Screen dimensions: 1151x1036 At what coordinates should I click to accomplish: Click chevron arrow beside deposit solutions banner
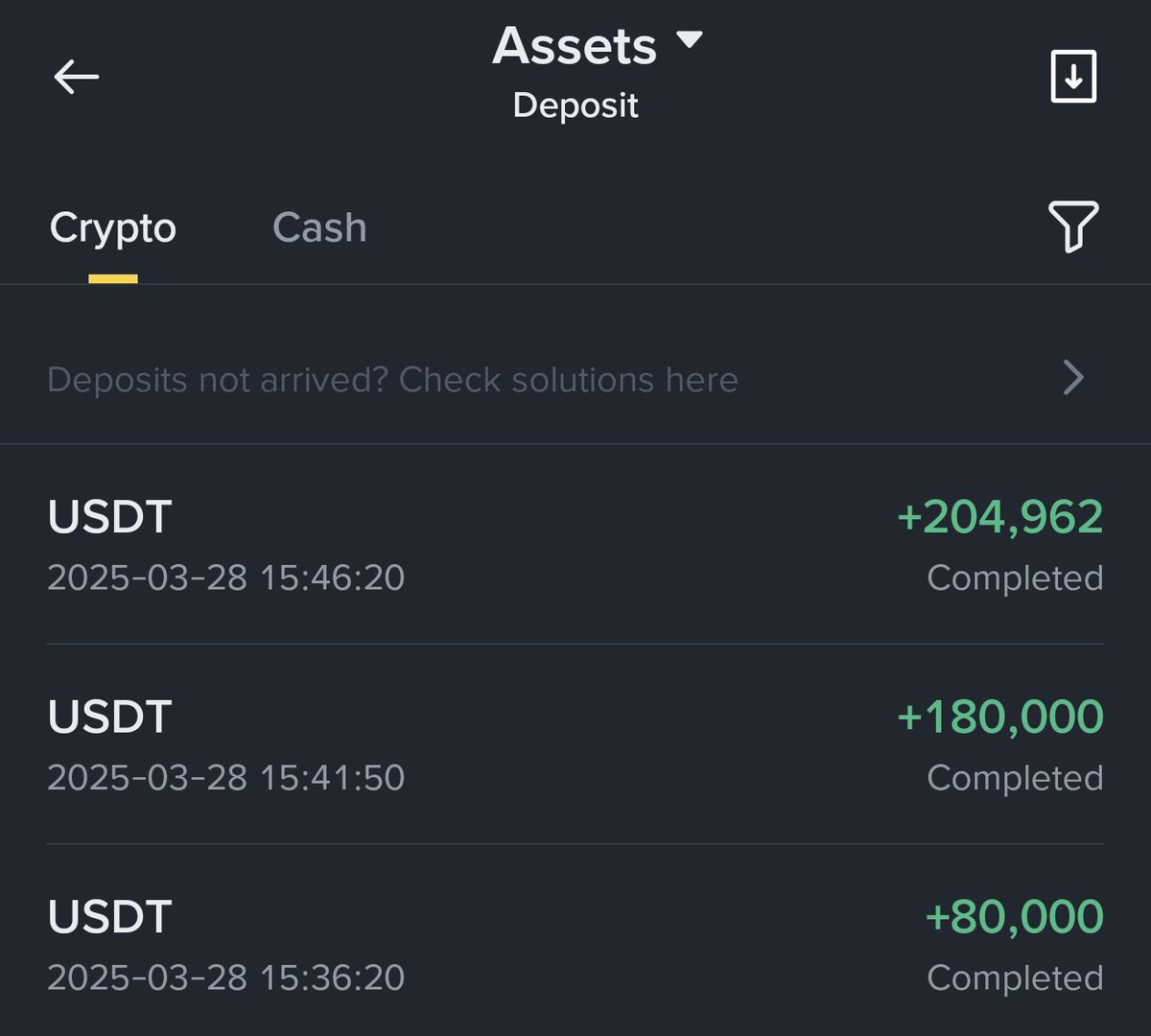[x=1073, y=378]
